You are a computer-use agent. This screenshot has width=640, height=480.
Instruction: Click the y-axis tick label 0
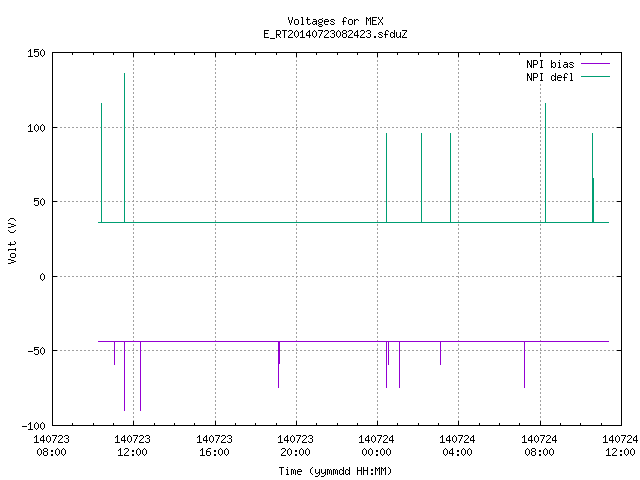tap(42, 277)
